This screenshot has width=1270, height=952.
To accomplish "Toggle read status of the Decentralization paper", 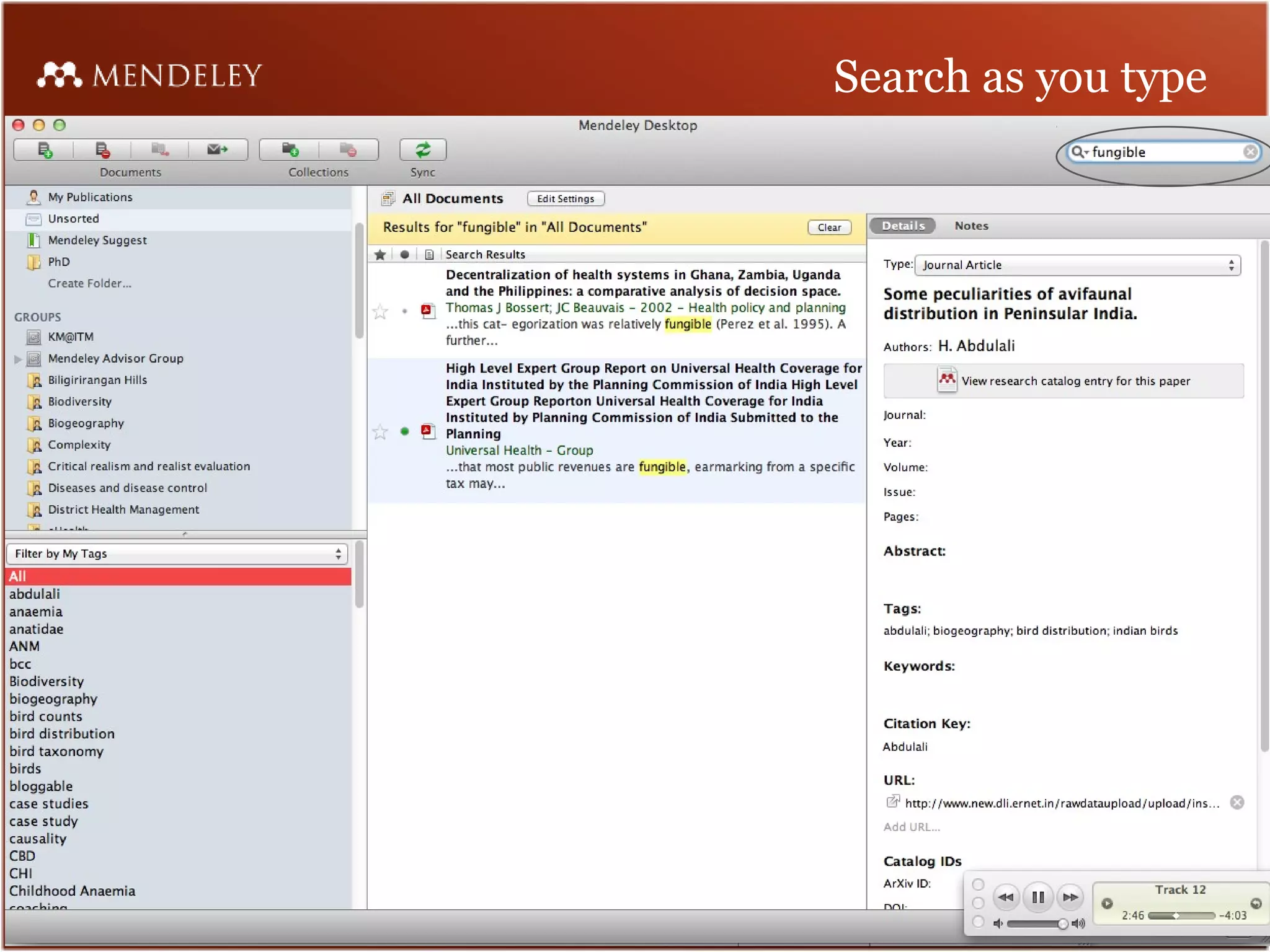I will (x=404, y=311).
